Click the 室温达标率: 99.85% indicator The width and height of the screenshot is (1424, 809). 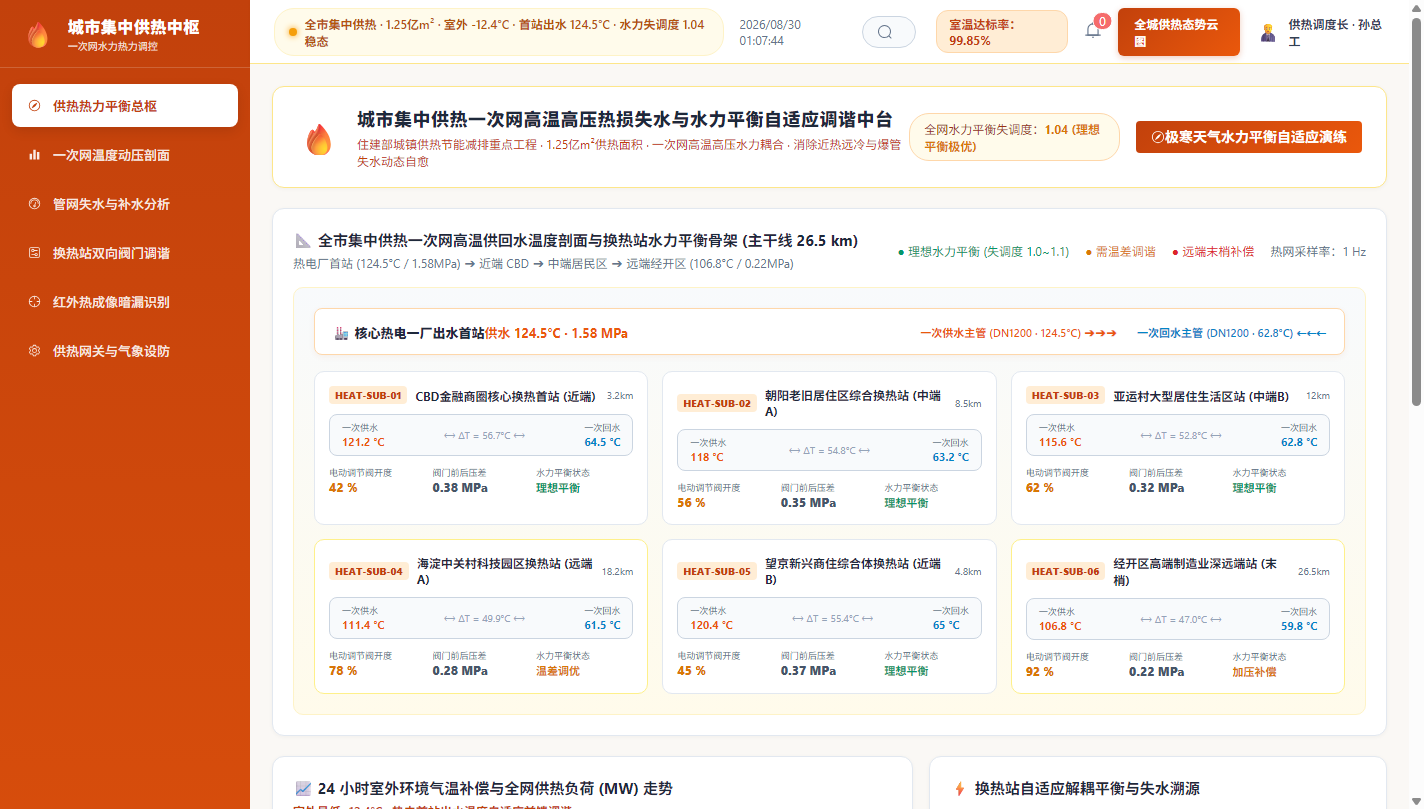point(1002,32)
